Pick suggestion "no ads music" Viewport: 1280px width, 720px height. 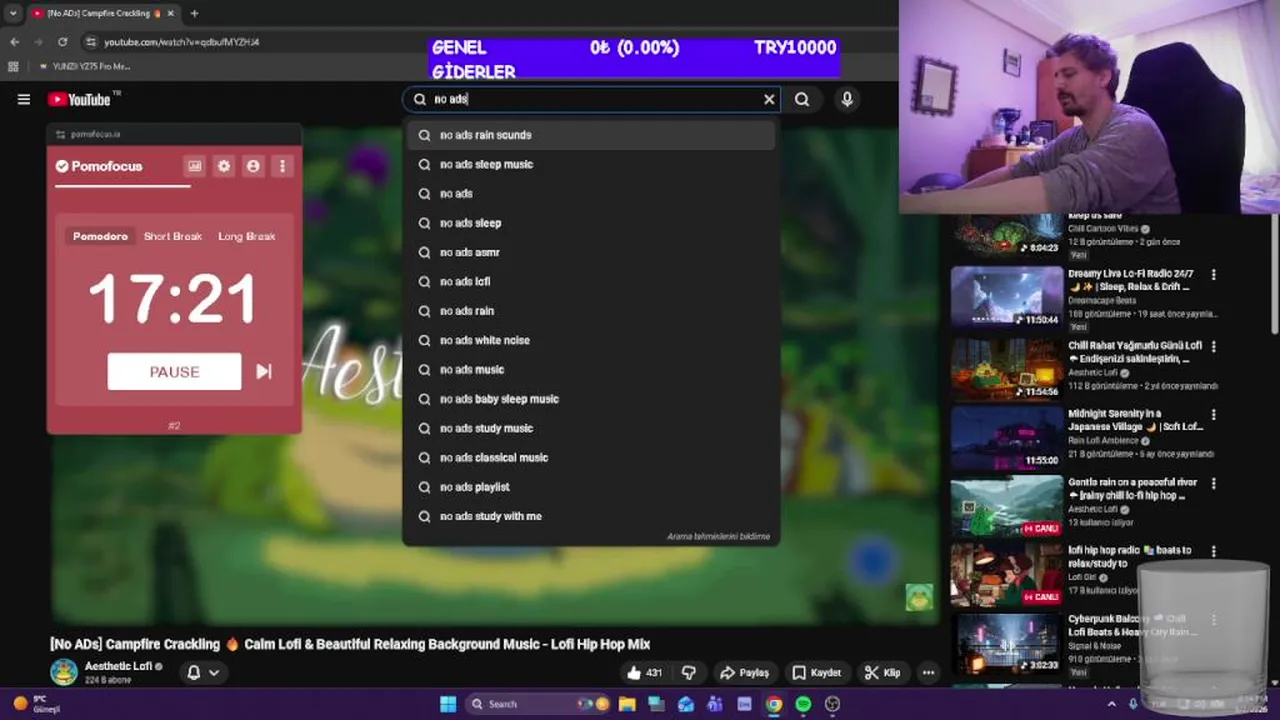590,369
